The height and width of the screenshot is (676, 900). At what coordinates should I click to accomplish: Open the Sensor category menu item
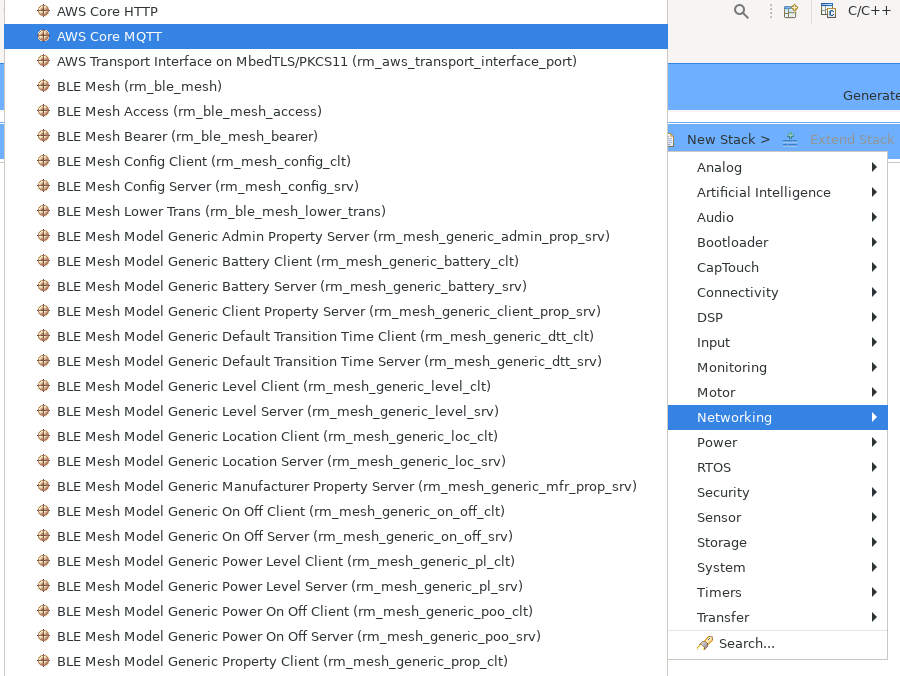778,518
